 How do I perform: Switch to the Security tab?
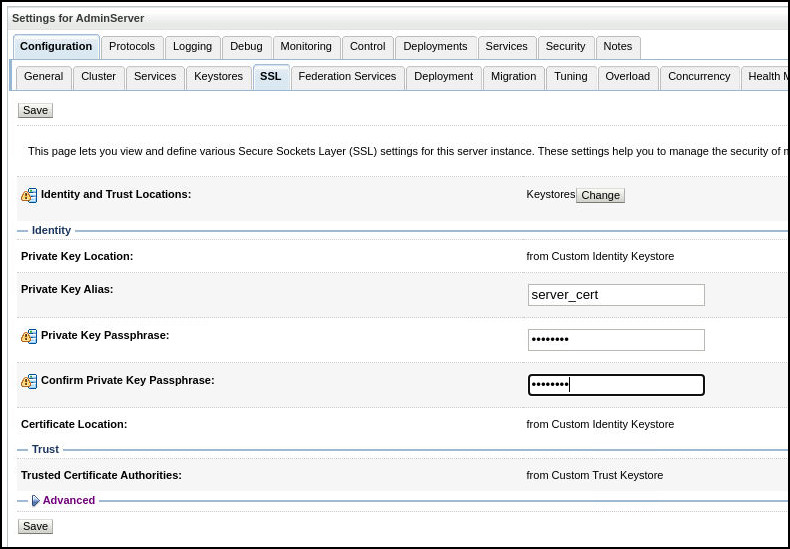pos(565,46)
